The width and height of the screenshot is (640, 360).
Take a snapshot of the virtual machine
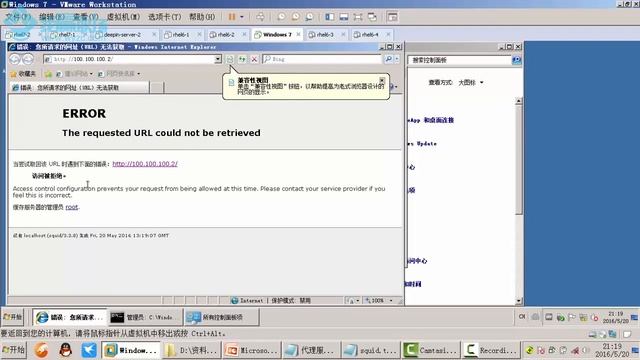281,17
